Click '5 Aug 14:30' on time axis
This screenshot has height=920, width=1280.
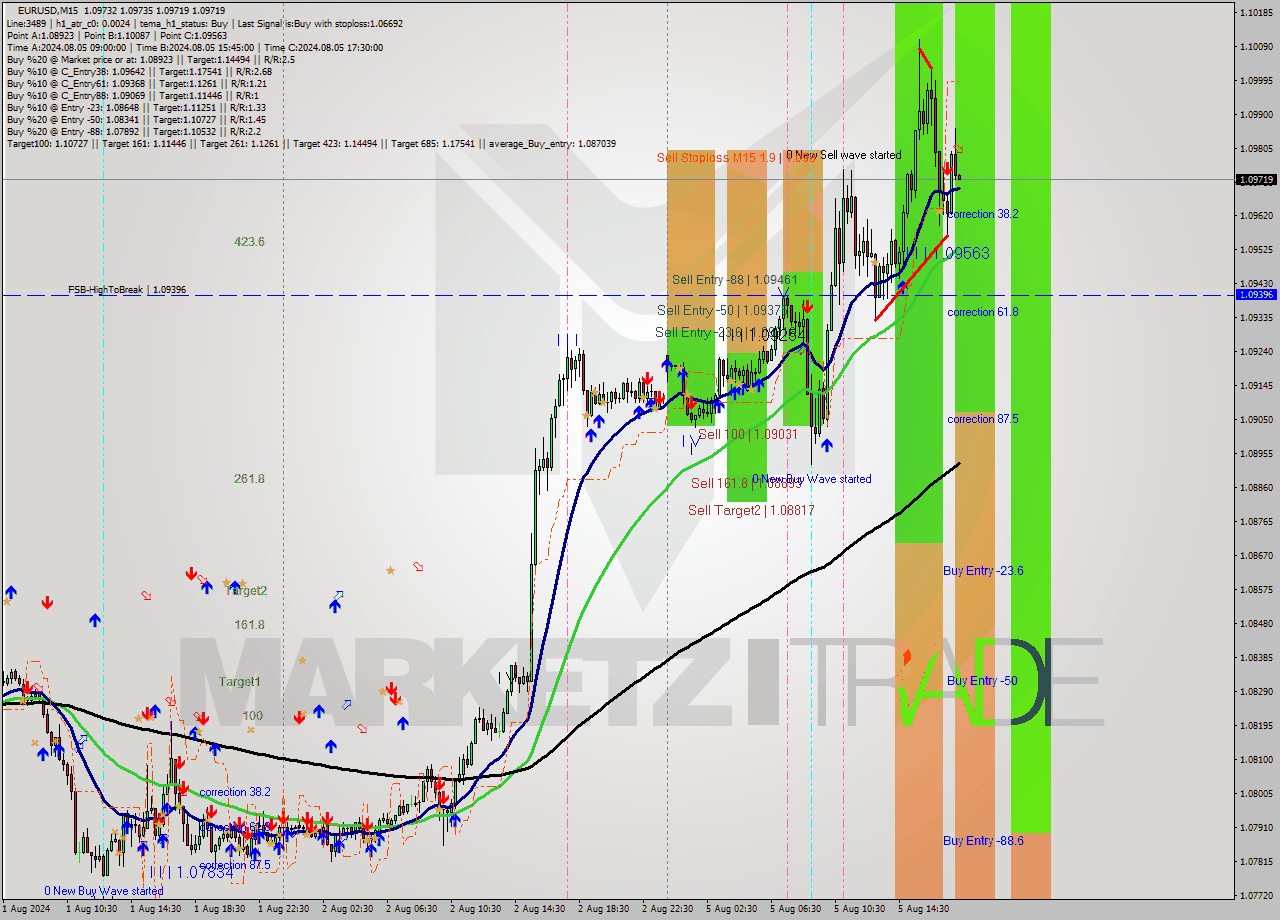coord(923,909)
